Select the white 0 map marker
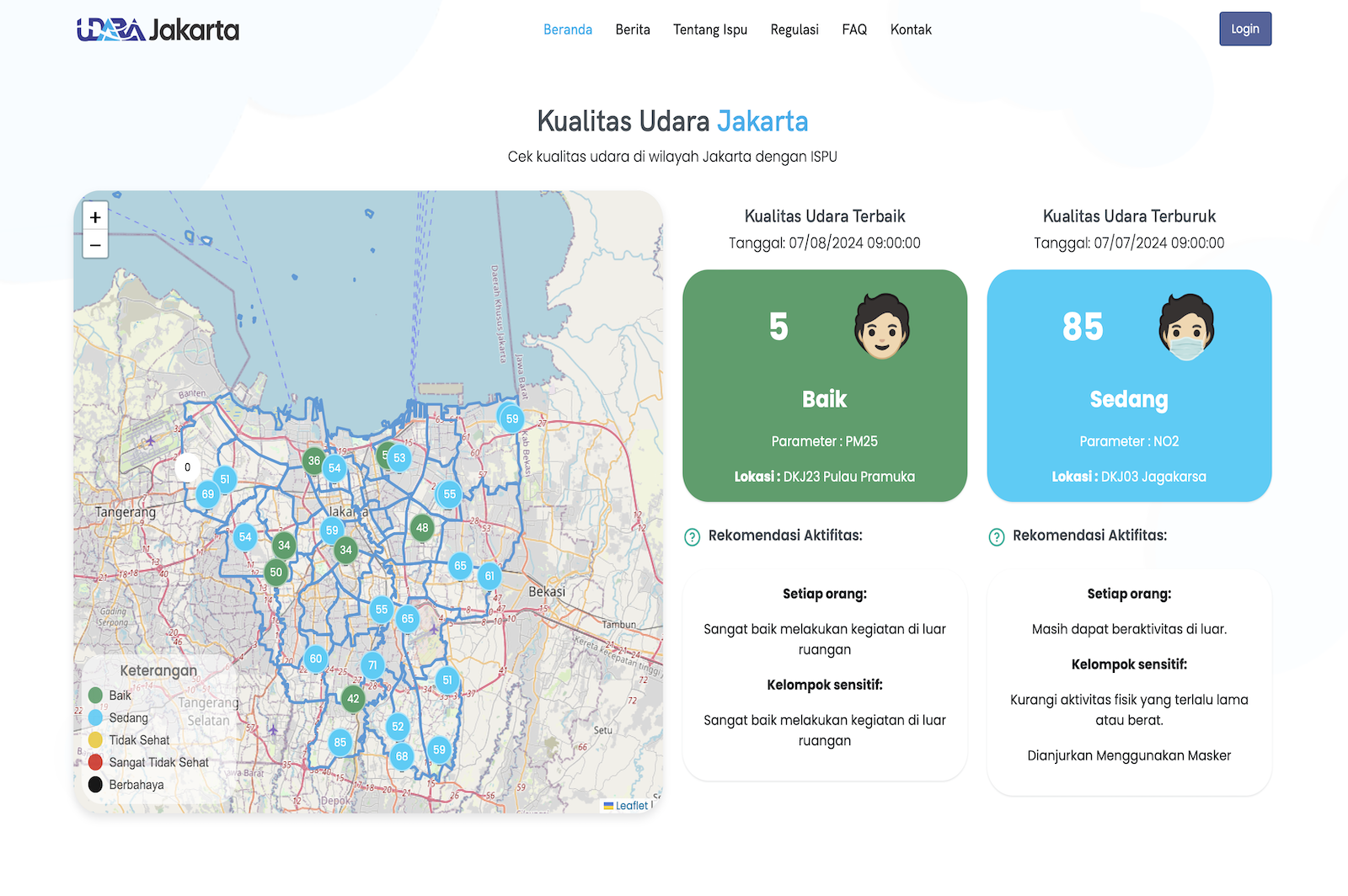The width and height of the screenshot is (1348, 896). pos(187,467)
